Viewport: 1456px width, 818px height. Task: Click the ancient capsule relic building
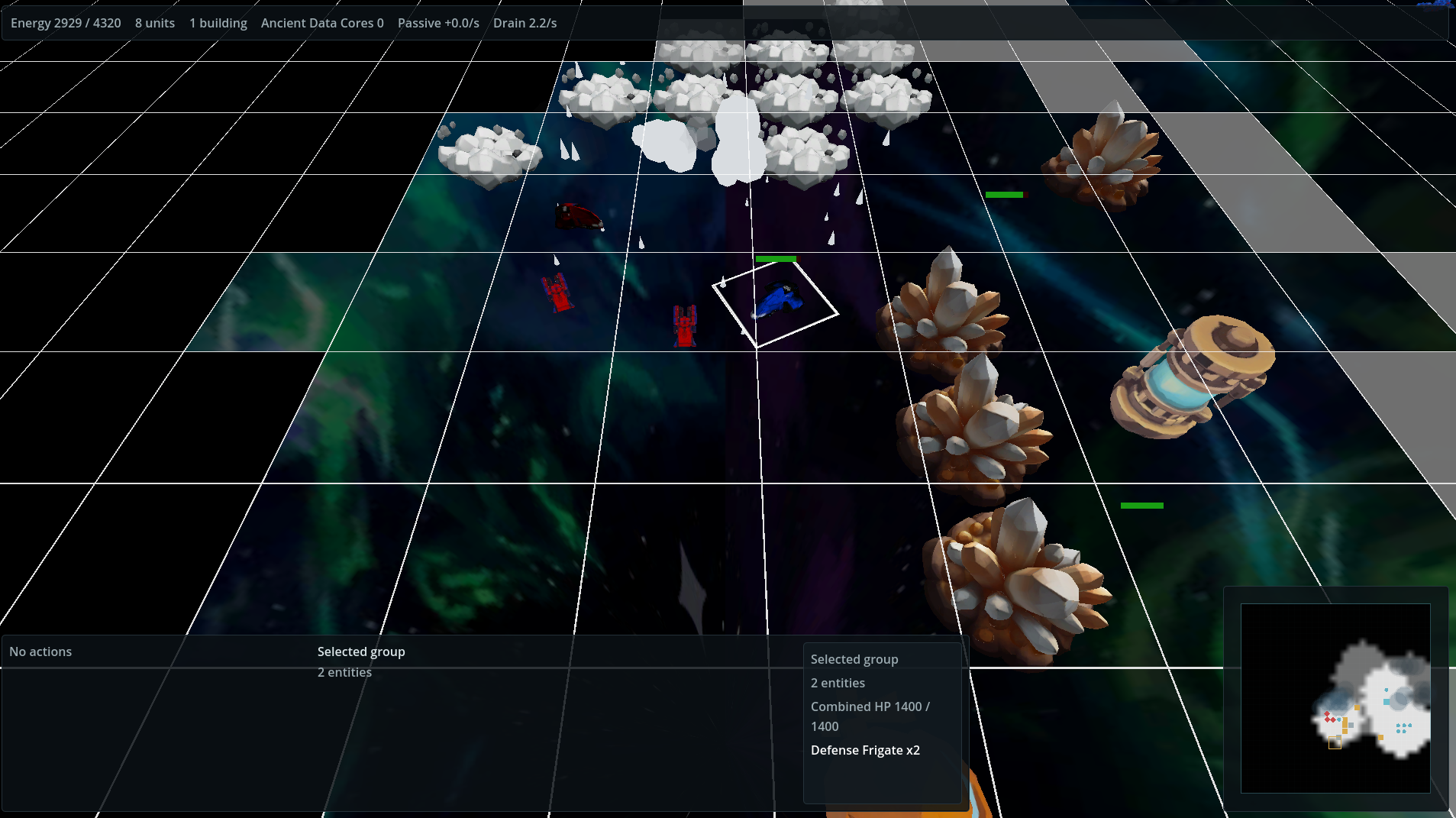click(1191, 376)
